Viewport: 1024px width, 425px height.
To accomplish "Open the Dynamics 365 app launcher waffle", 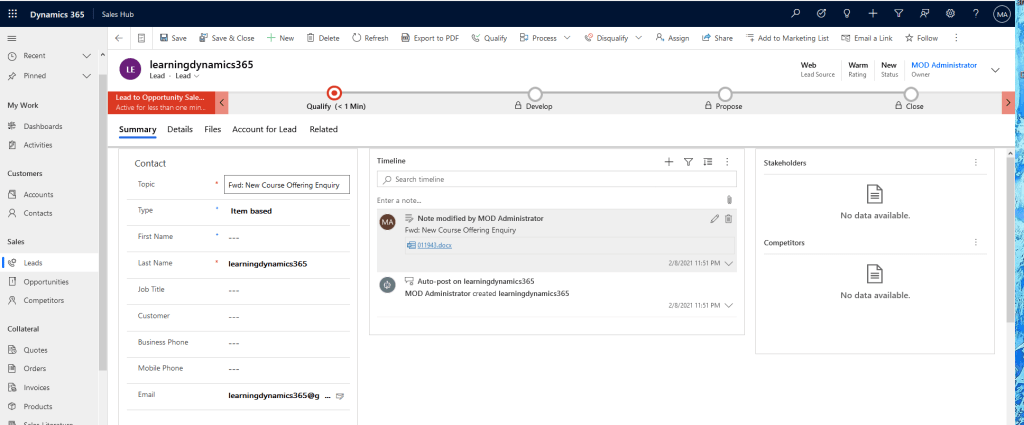I will pyautogui.click(x=12, y=13).
